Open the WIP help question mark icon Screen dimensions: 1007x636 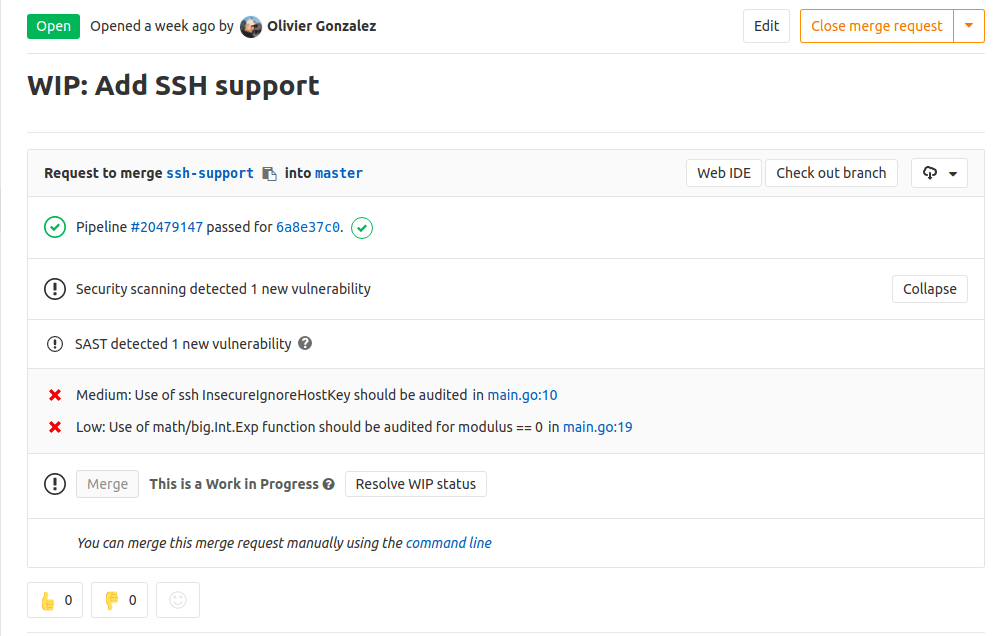[327, 484]
